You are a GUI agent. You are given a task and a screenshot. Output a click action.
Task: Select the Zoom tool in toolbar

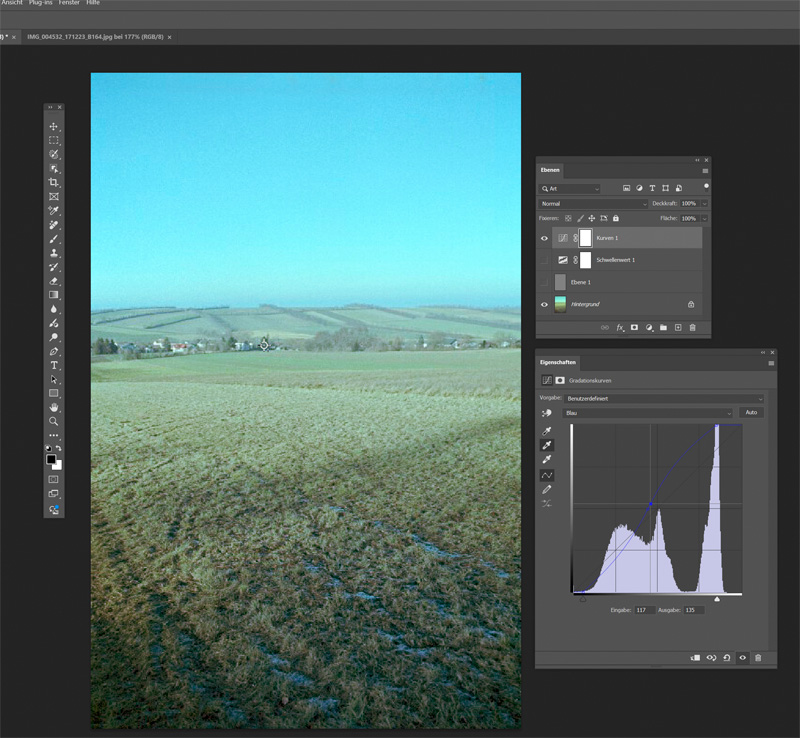click(54, 422)
